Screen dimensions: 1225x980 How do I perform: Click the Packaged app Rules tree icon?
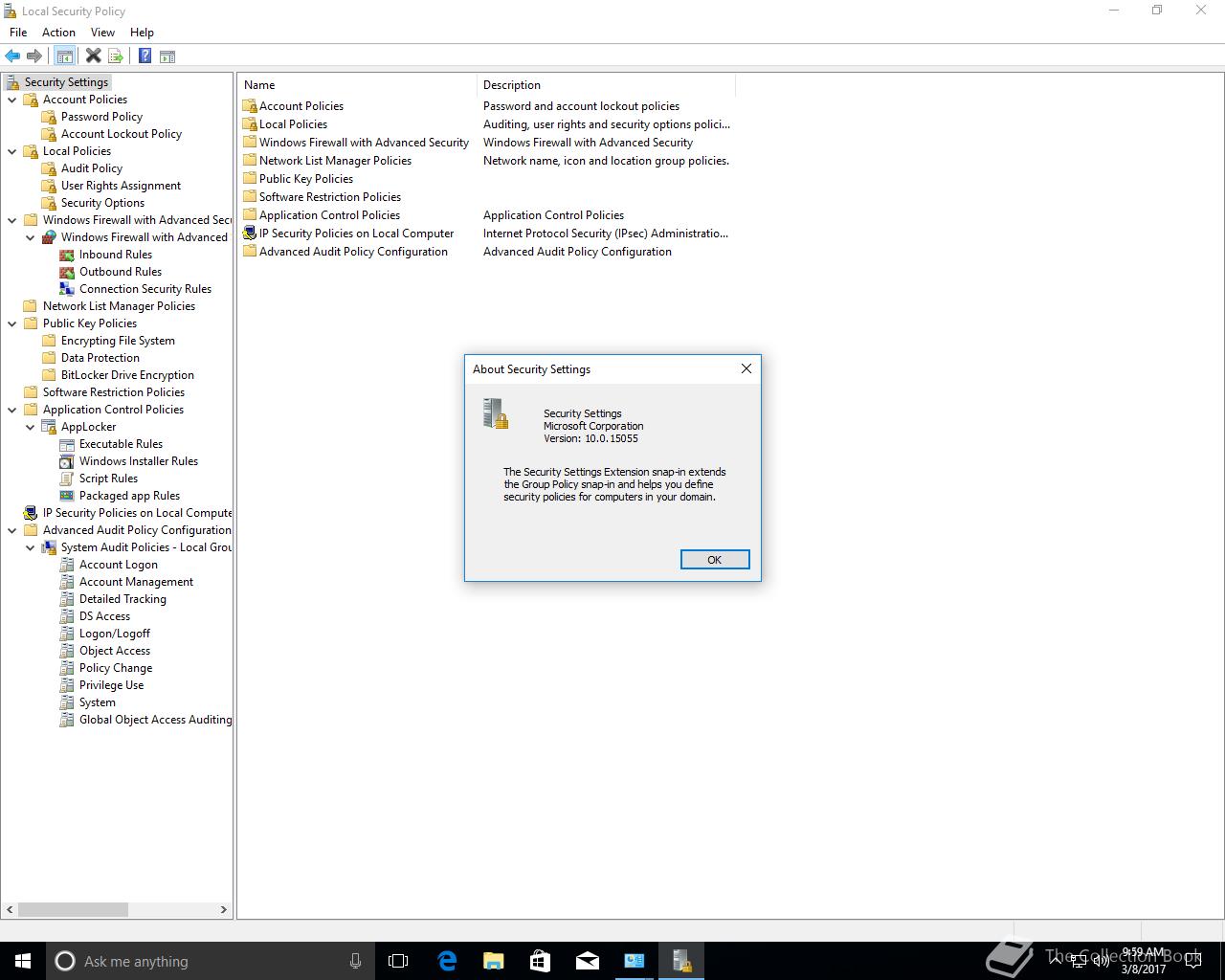click(67, 496)
